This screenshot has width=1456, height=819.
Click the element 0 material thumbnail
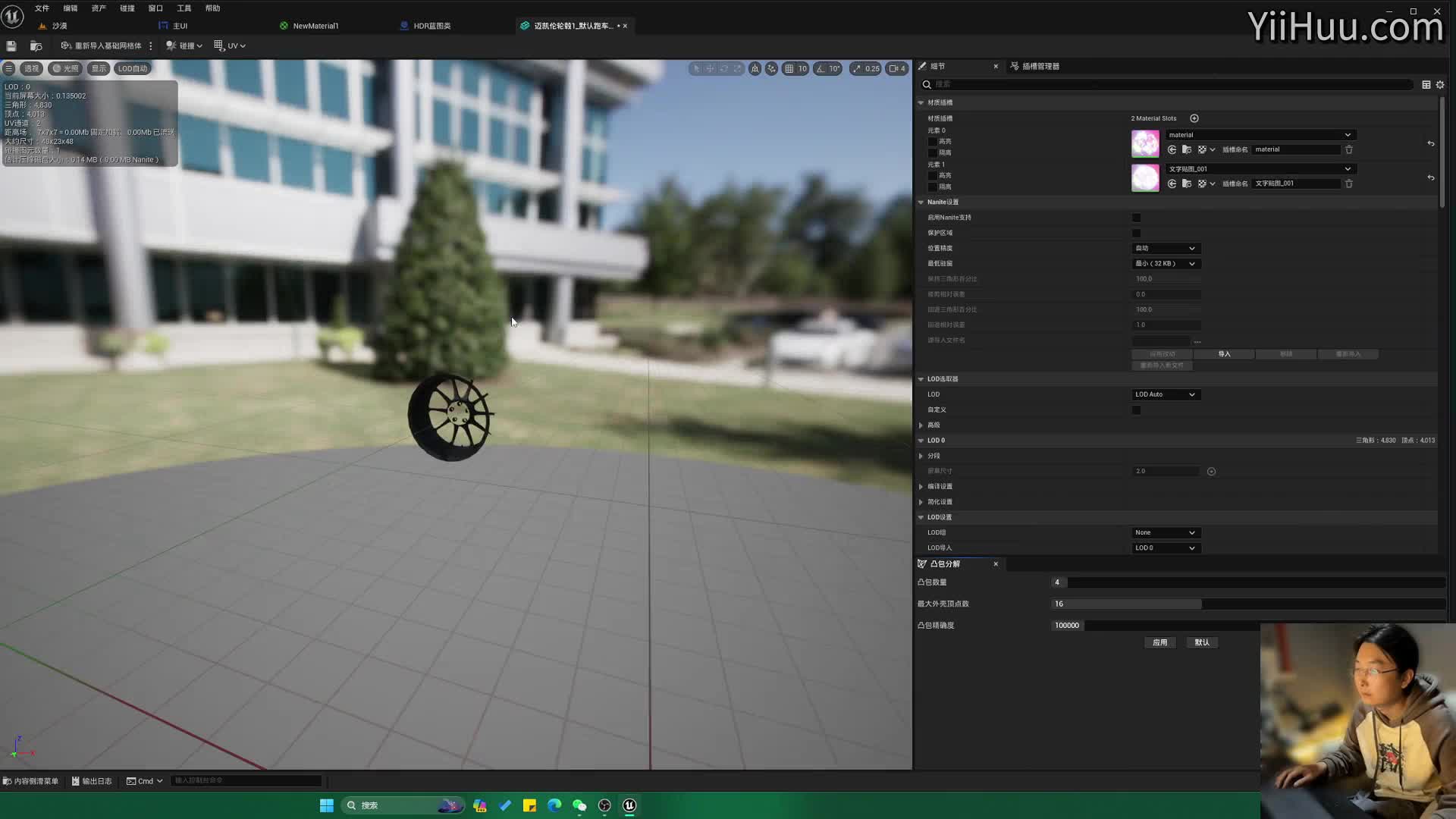[1145, 143]
